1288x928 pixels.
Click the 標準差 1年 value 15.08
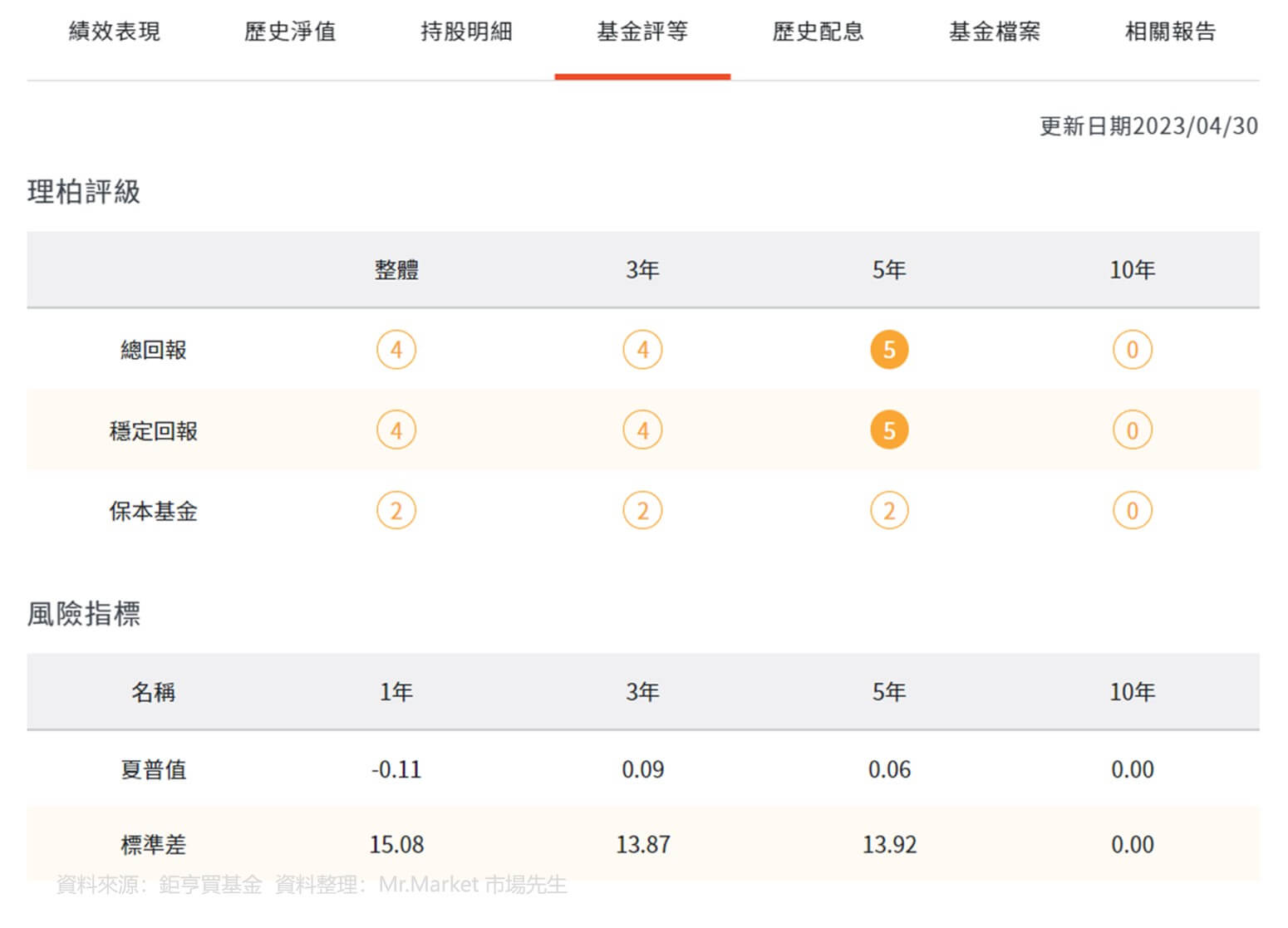click(x=396, y=845)
